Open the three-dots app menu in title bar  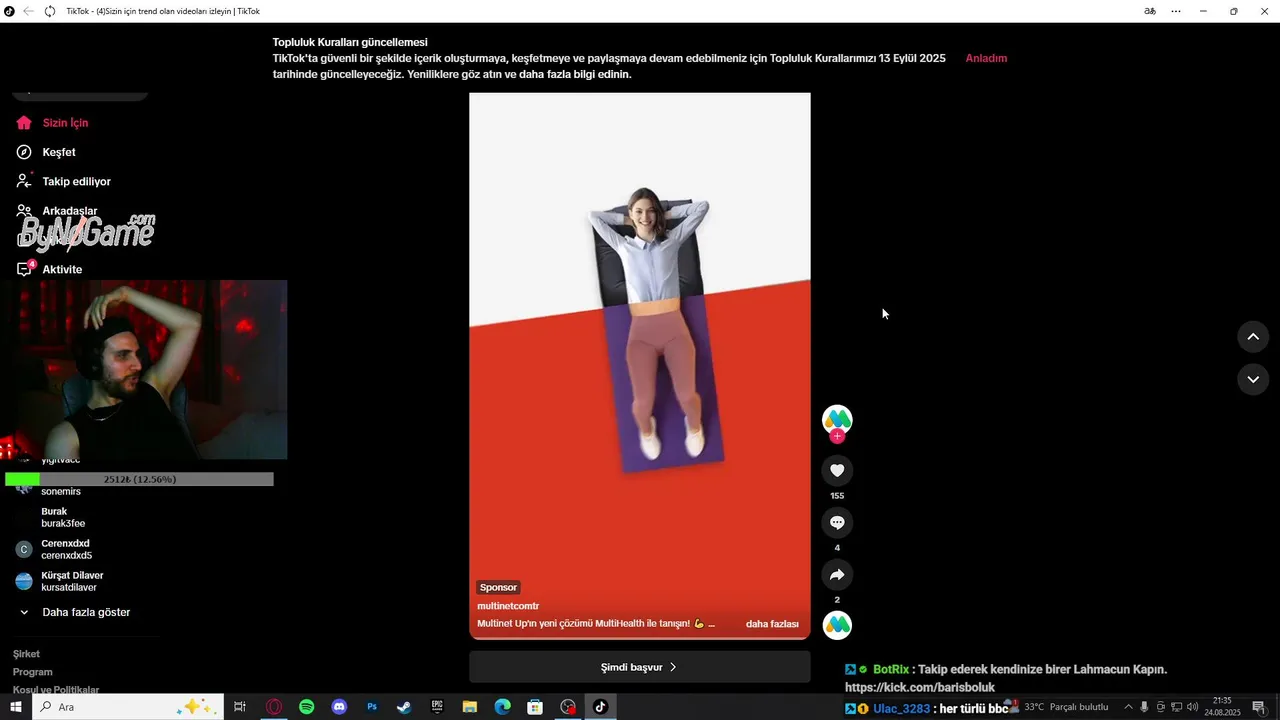[1176, 11]
